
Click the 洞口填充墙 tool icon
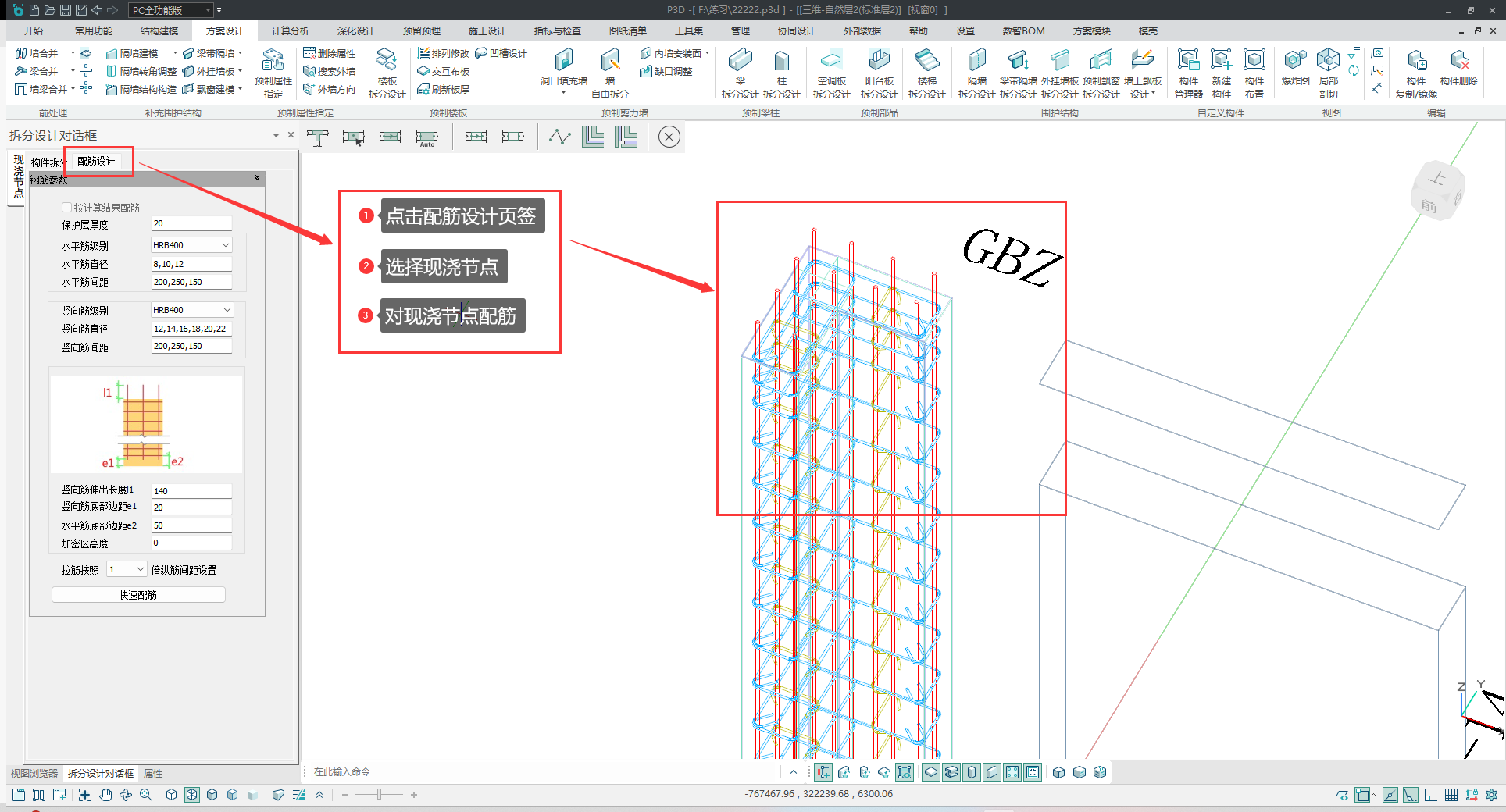tap(563, 62)
